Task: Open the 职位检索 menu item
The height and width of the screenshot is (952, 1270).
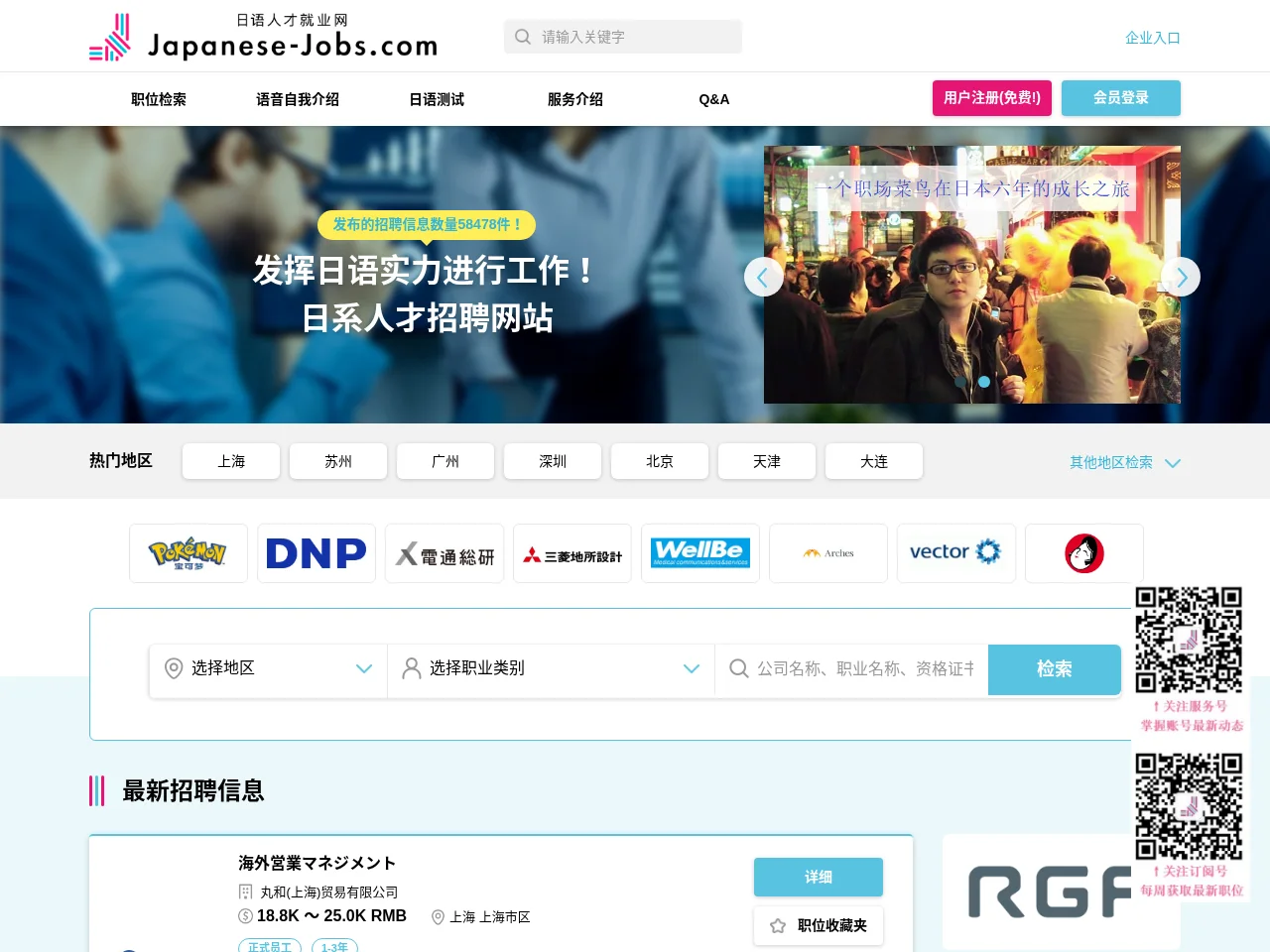Action: point(159,99)
